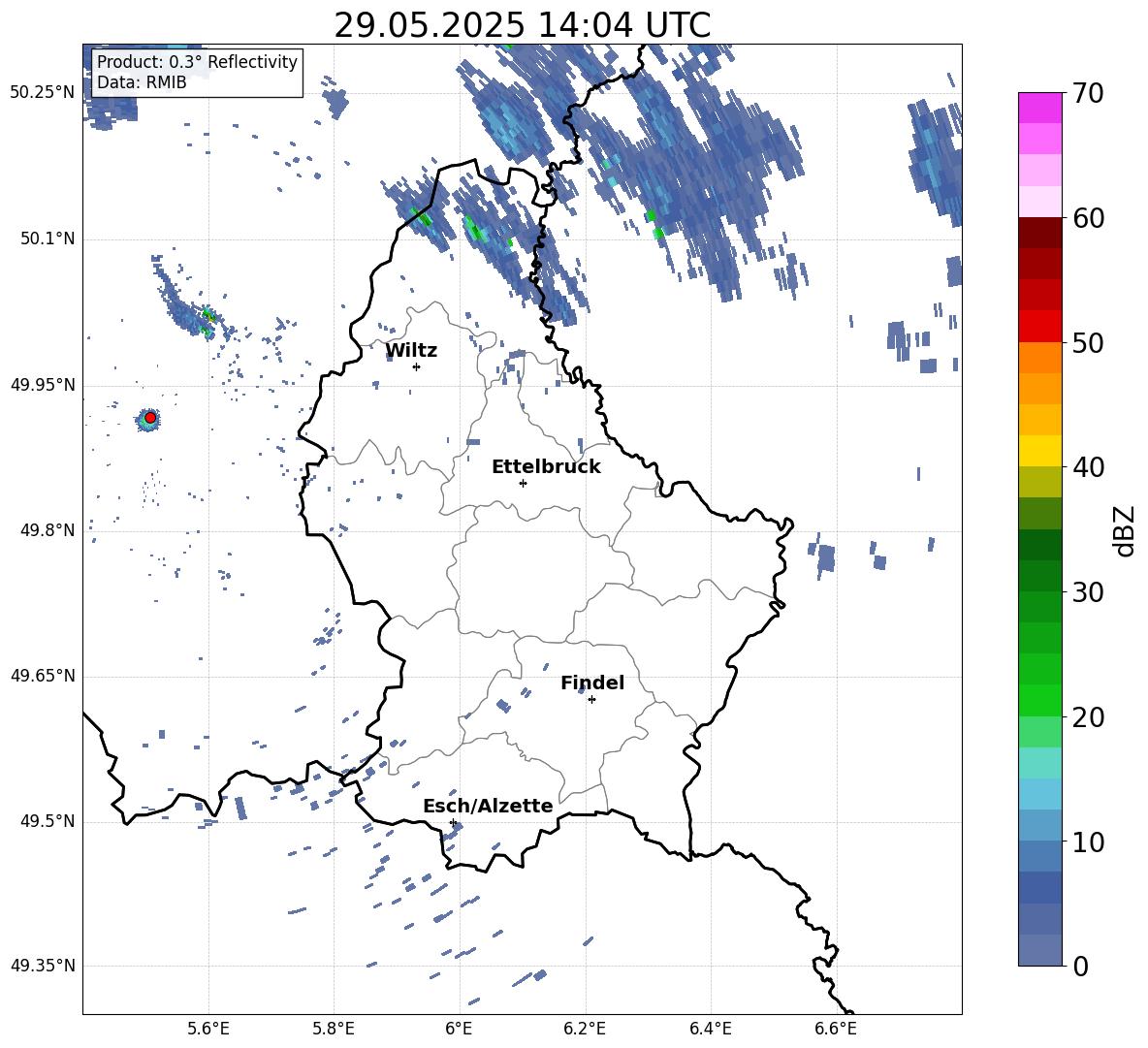Click the colorbar tick value 20

coord(1088,717)
